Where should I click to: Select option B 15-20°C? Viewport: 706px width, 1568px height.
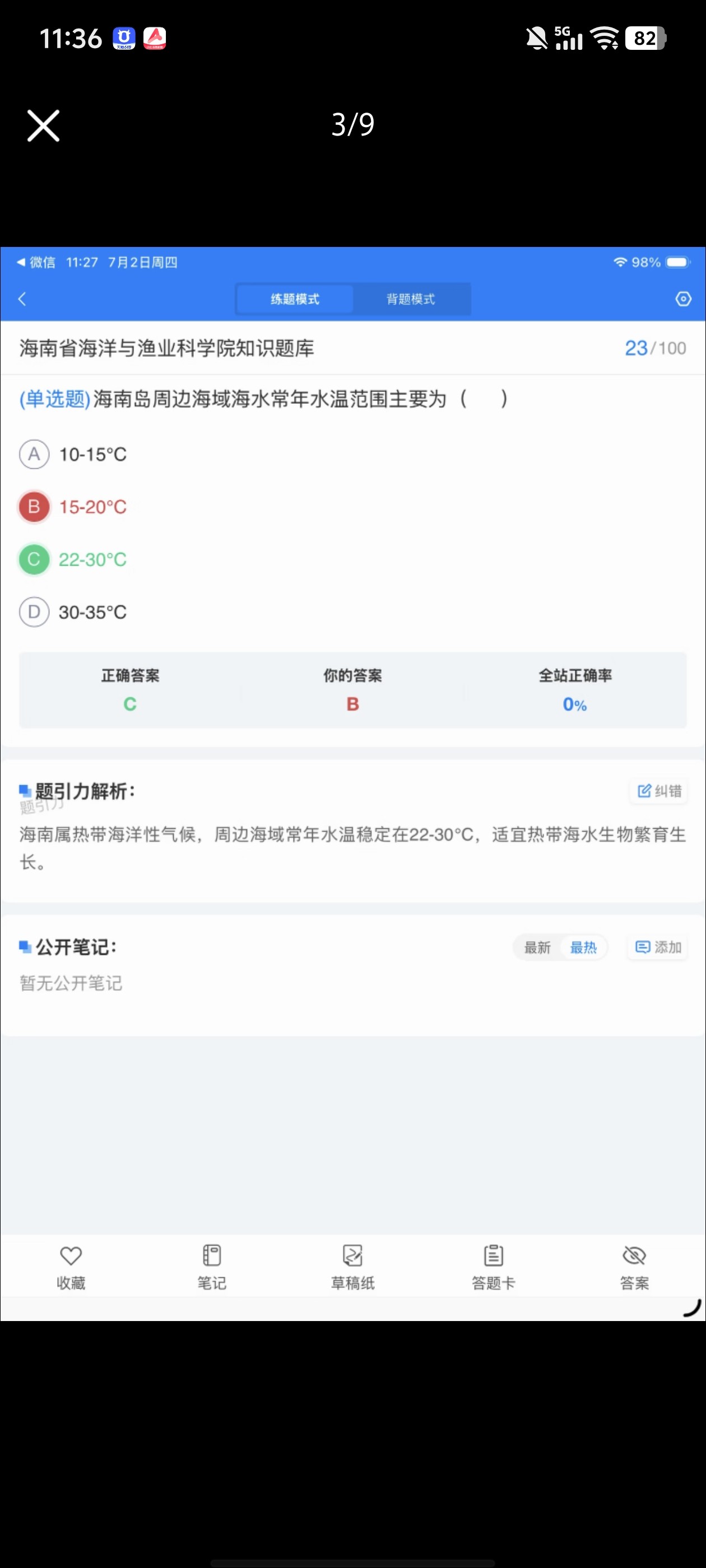tap(73, 506)
